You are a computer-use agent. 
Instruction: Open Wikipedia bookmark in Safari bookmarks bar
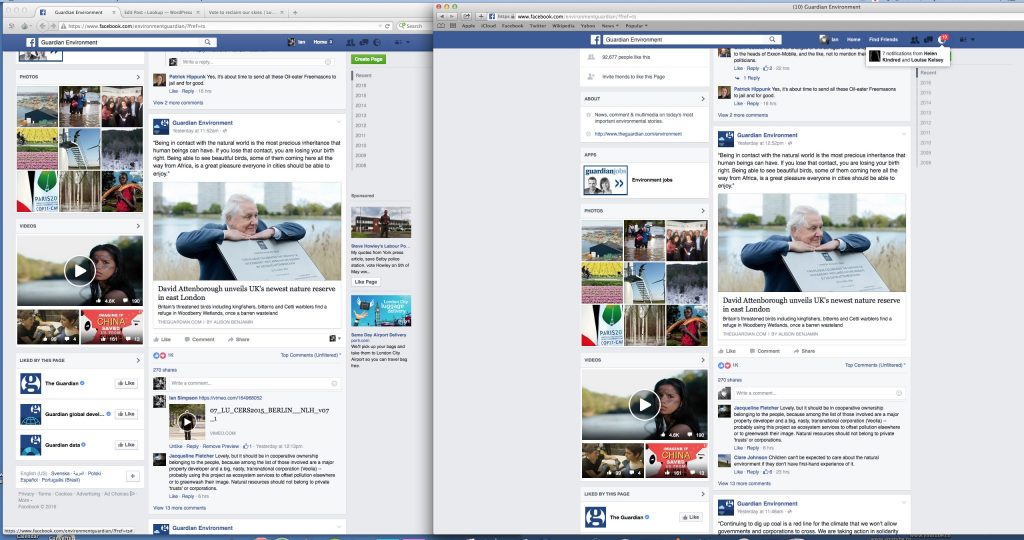(x=563, y=26)
